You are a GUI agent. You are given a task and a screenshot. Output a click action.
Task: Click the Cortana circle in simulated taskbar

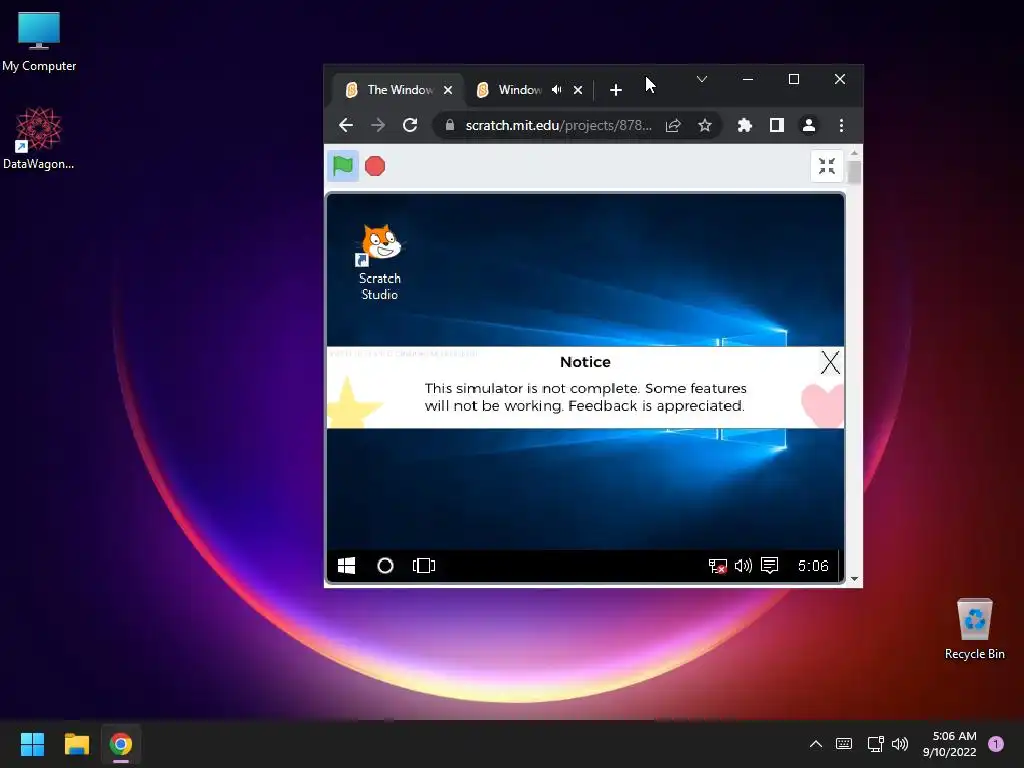click(385, 566)
